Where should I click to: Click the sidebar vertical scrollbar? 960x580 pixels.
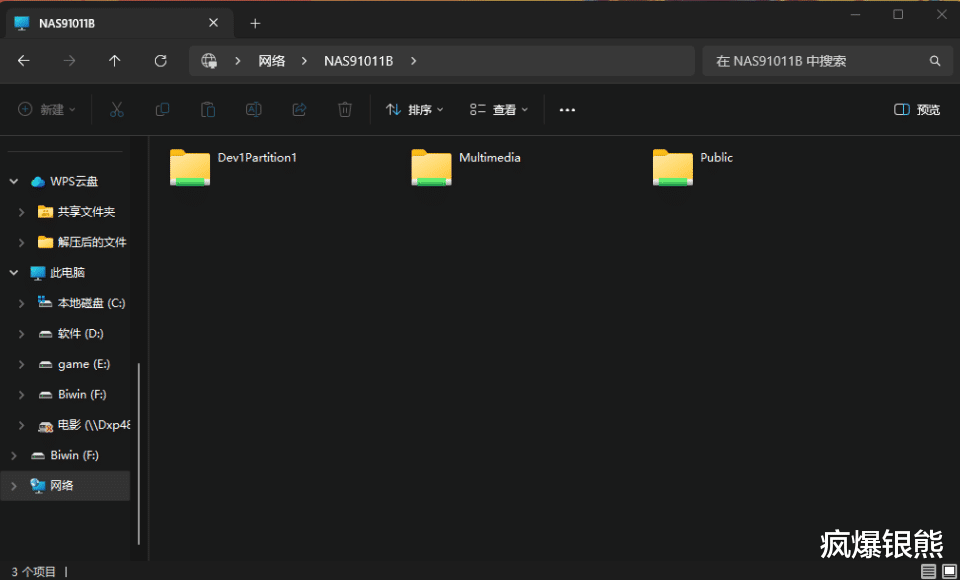tap(139, 454)
